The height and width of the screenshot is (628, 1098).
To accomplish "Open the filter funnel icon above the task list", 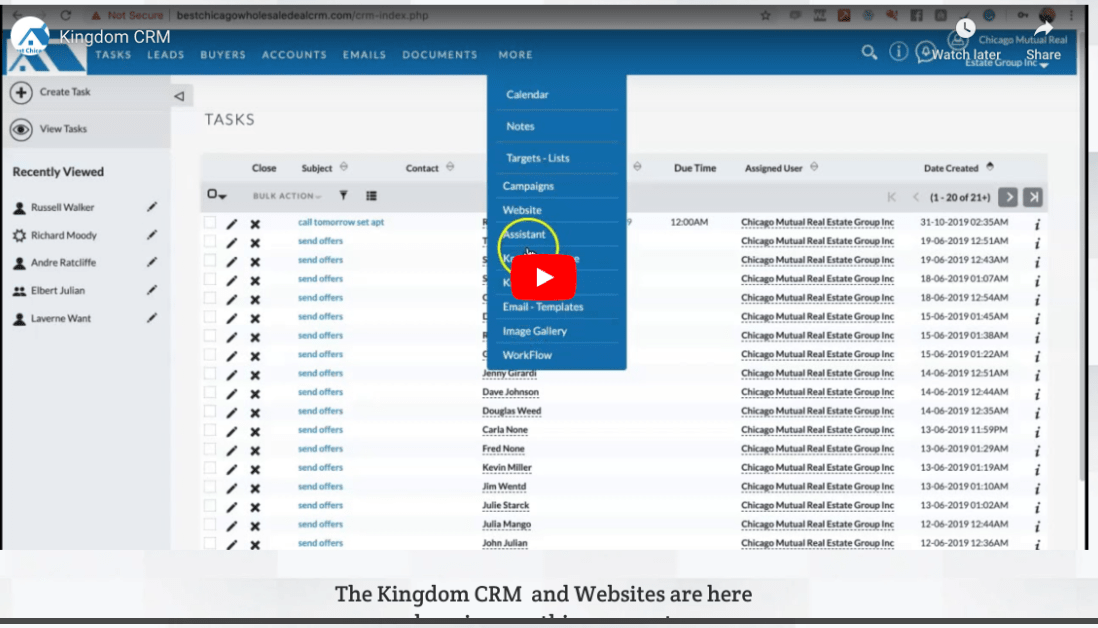I will [343, 195].
